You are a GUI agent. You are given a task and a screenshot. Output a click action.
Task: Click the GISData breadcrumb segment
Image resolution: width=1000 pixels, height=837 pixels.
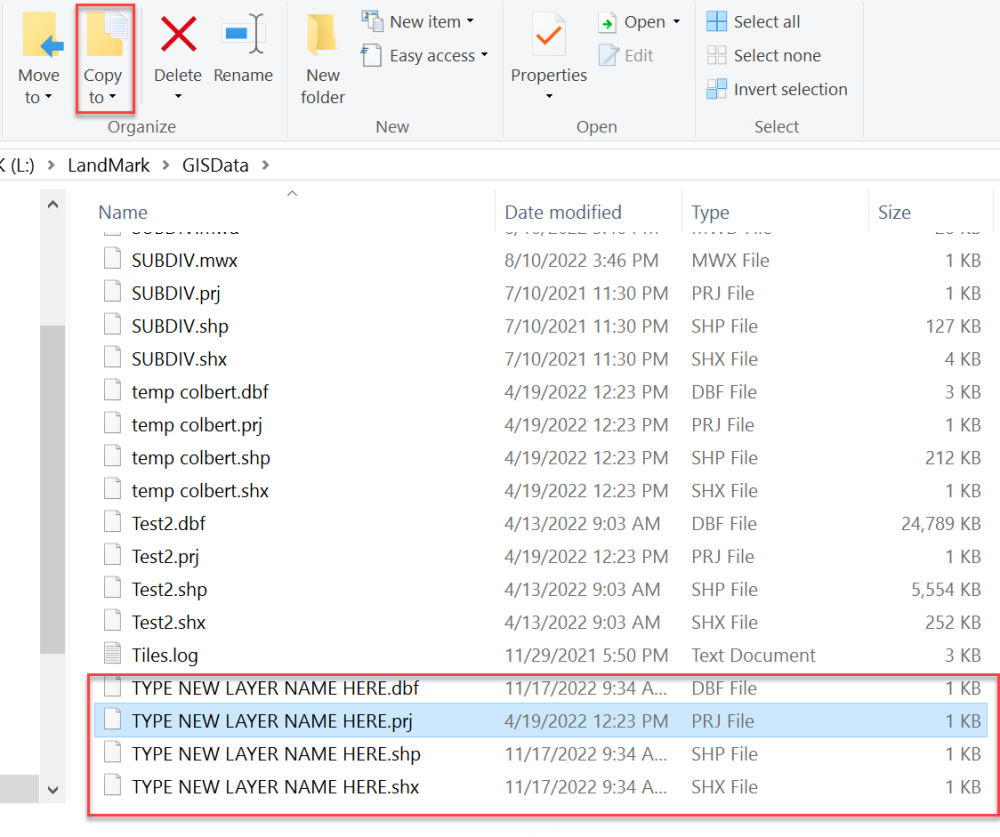(215, 166)
